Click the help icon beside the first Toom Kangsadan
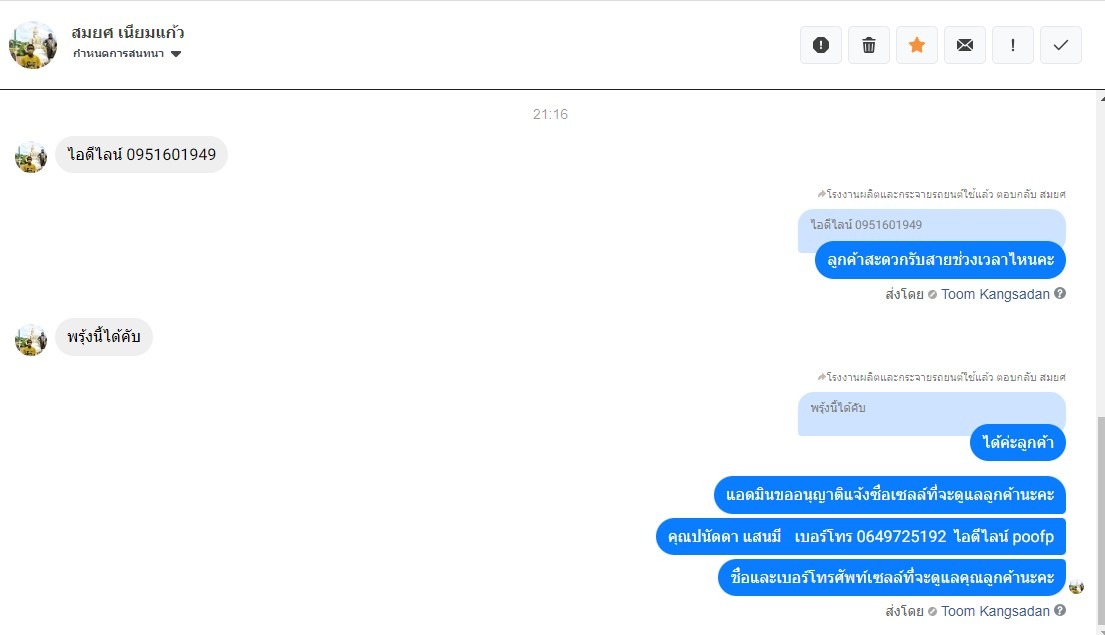Image resolution: width=1105 pixels, height=635 pixels. tap(1059, 293)
